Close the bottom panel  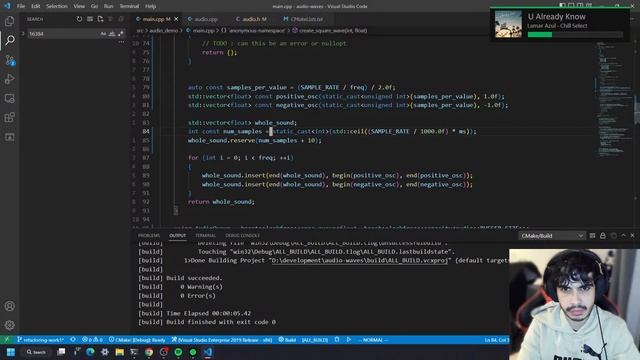[x=632, y=236]
